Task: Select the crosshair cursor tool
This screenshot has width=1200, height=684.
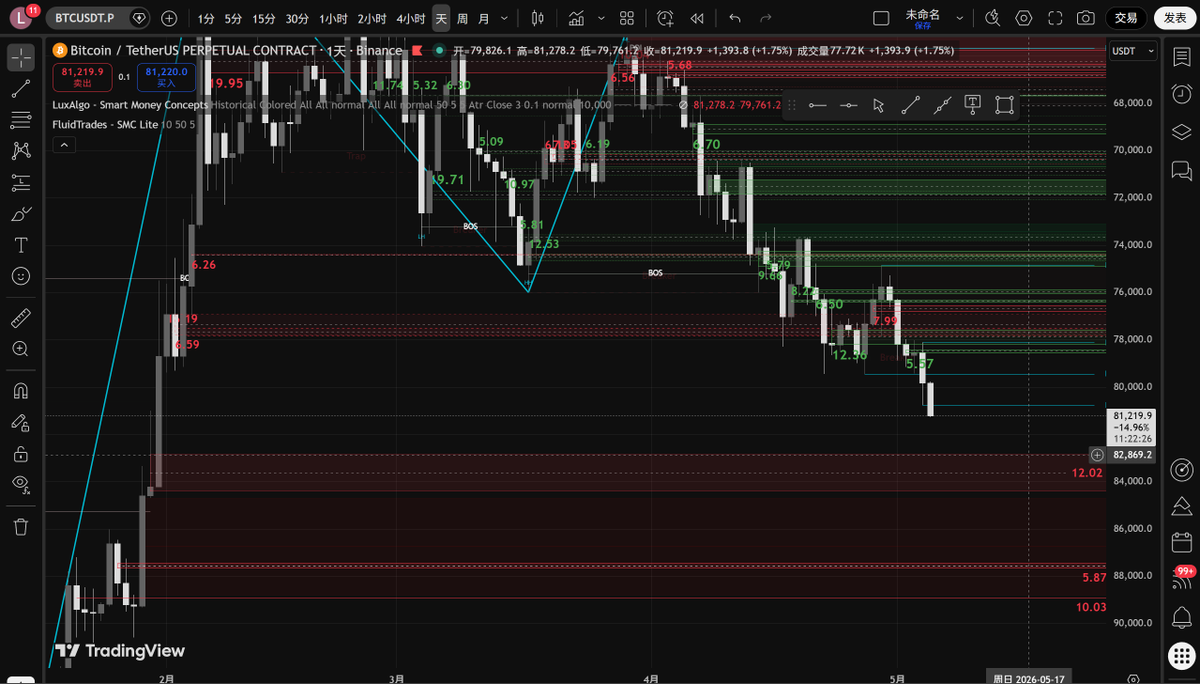Action: (x=20, y=57)
